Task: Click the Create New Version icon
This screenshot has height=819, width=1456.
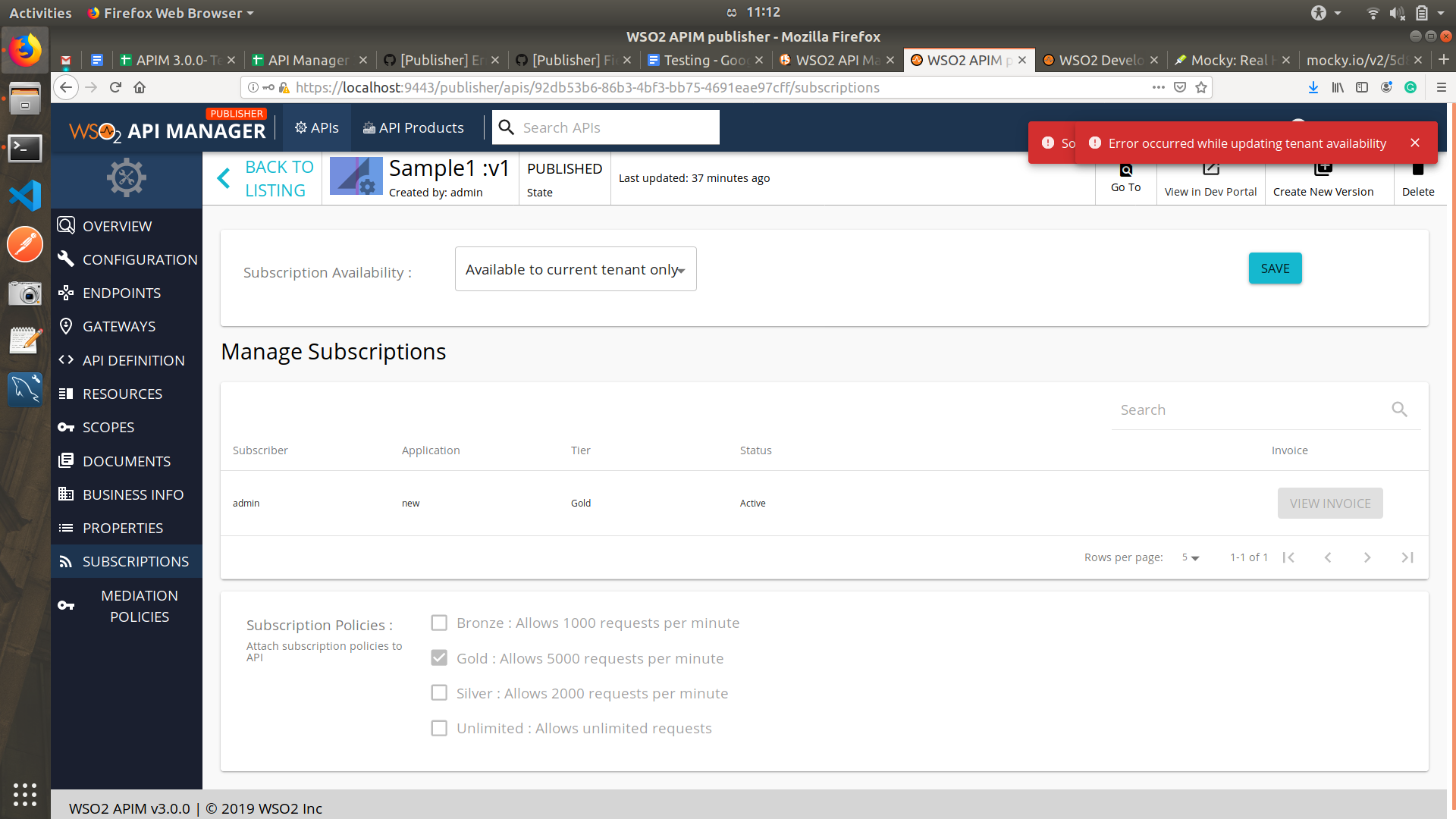Action: (1324, 168)
